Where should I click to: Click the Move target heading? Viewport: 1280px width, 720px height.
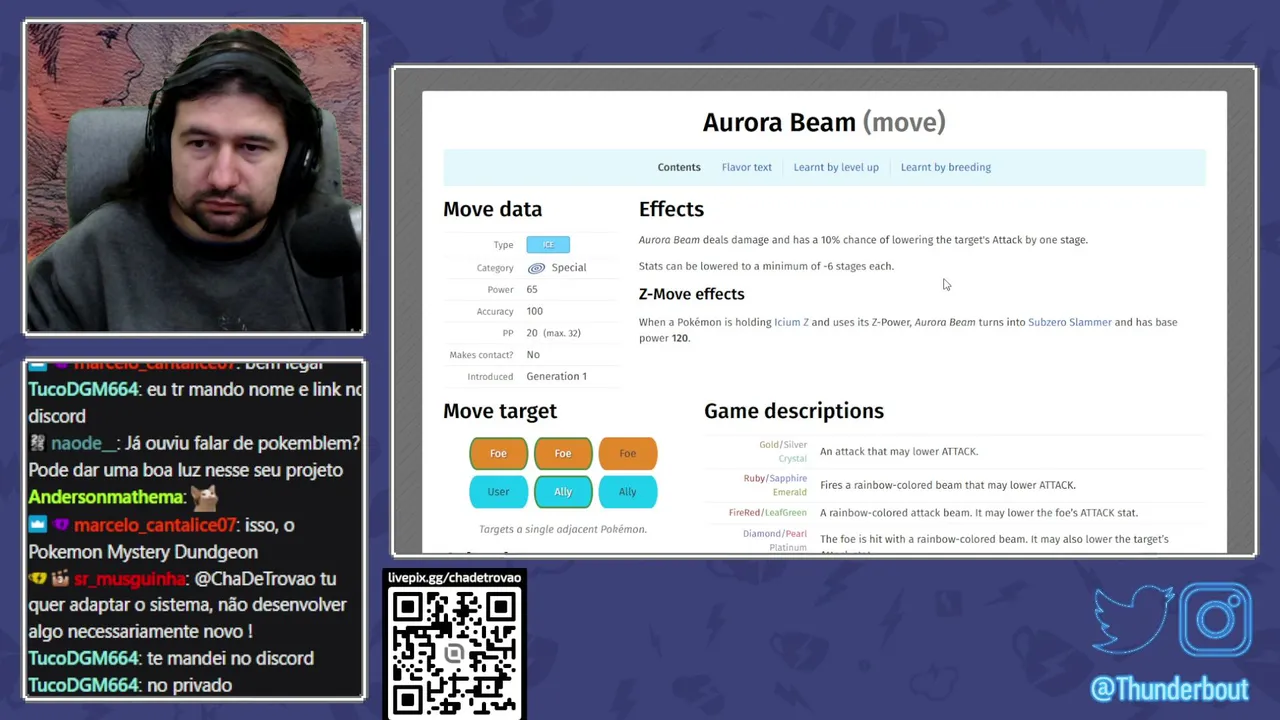click(500, 411)
